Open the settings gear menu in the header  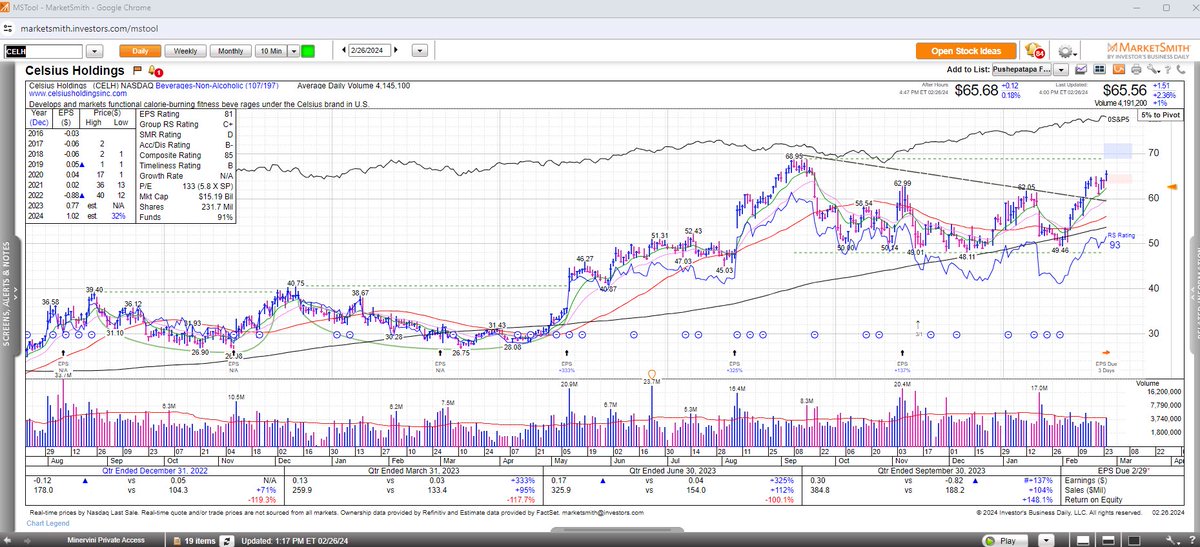tap(1066, 50)
